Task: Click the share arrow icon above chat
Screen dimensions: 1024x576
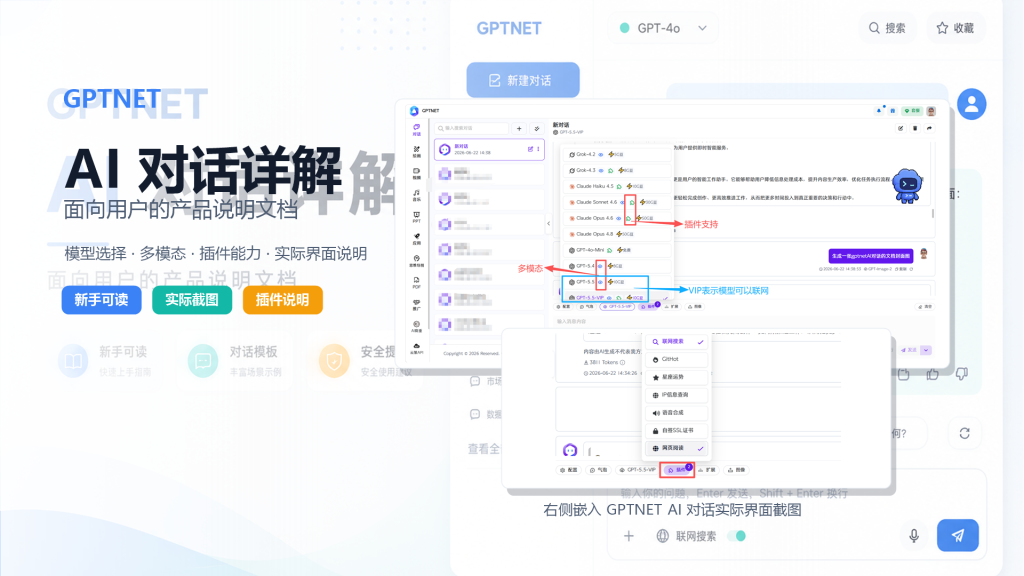Action: pyautogui.click(x=929, y=129)
